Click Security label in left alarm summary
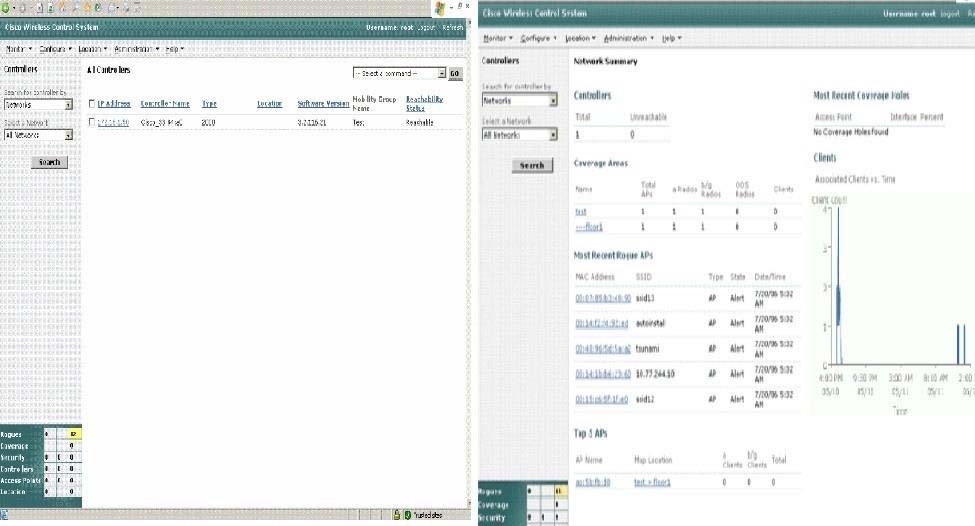975x526 pixels. pos(12,458)
